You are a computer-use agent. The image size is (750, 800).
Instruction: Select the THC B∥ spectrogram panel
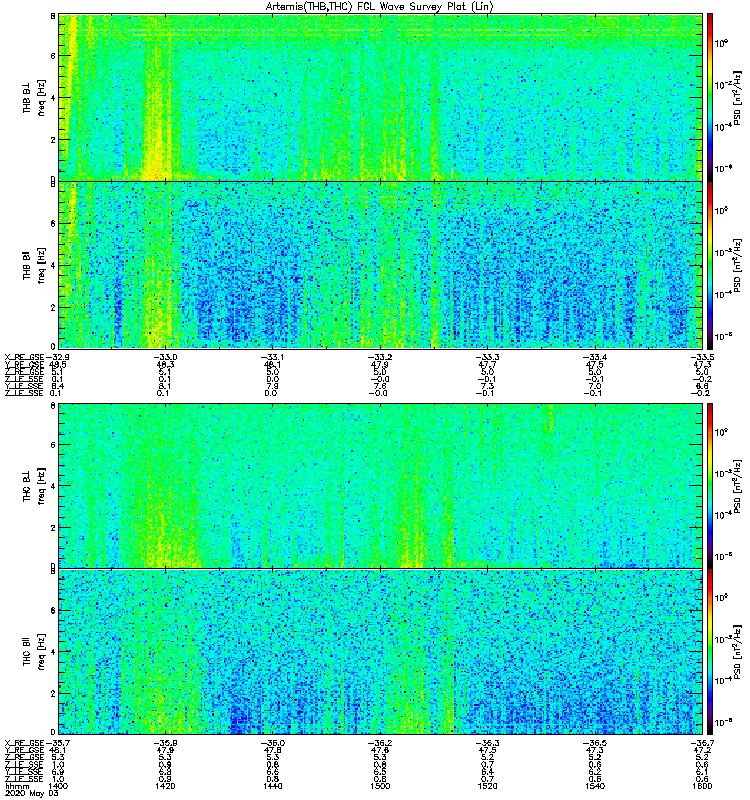(380, 652)
